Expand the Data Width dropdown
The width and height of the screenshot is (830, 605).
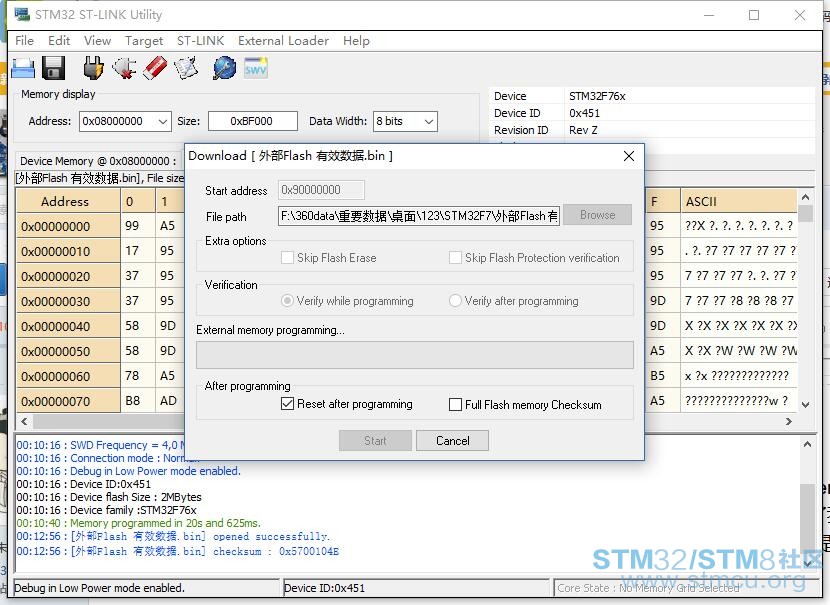click(x=429, y=121)
